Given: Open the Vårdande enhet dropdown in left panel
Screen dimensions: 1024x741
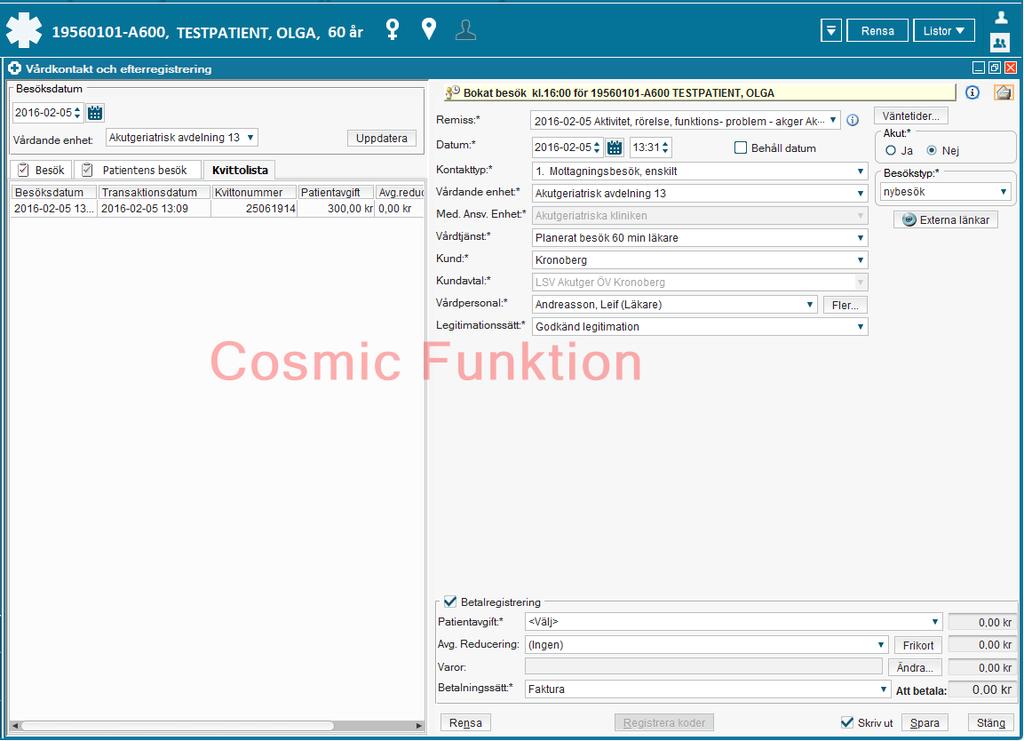Looking at the screenshot, I should click(x=182, y=138).
